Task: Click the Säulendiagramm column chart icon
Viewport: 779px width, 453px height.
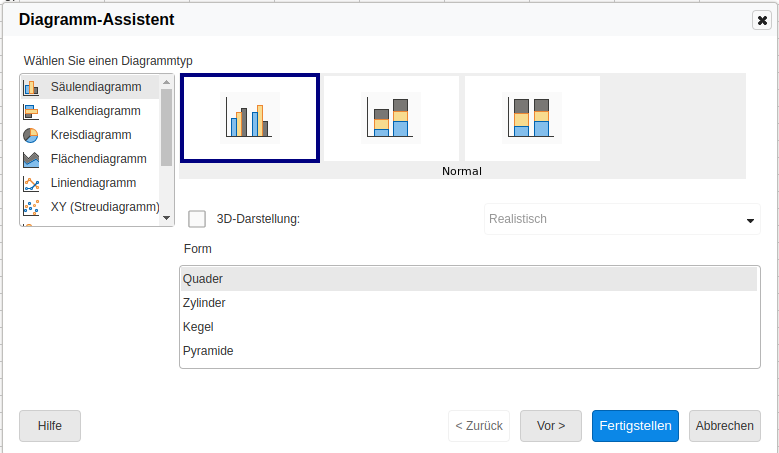Action: 31,87
